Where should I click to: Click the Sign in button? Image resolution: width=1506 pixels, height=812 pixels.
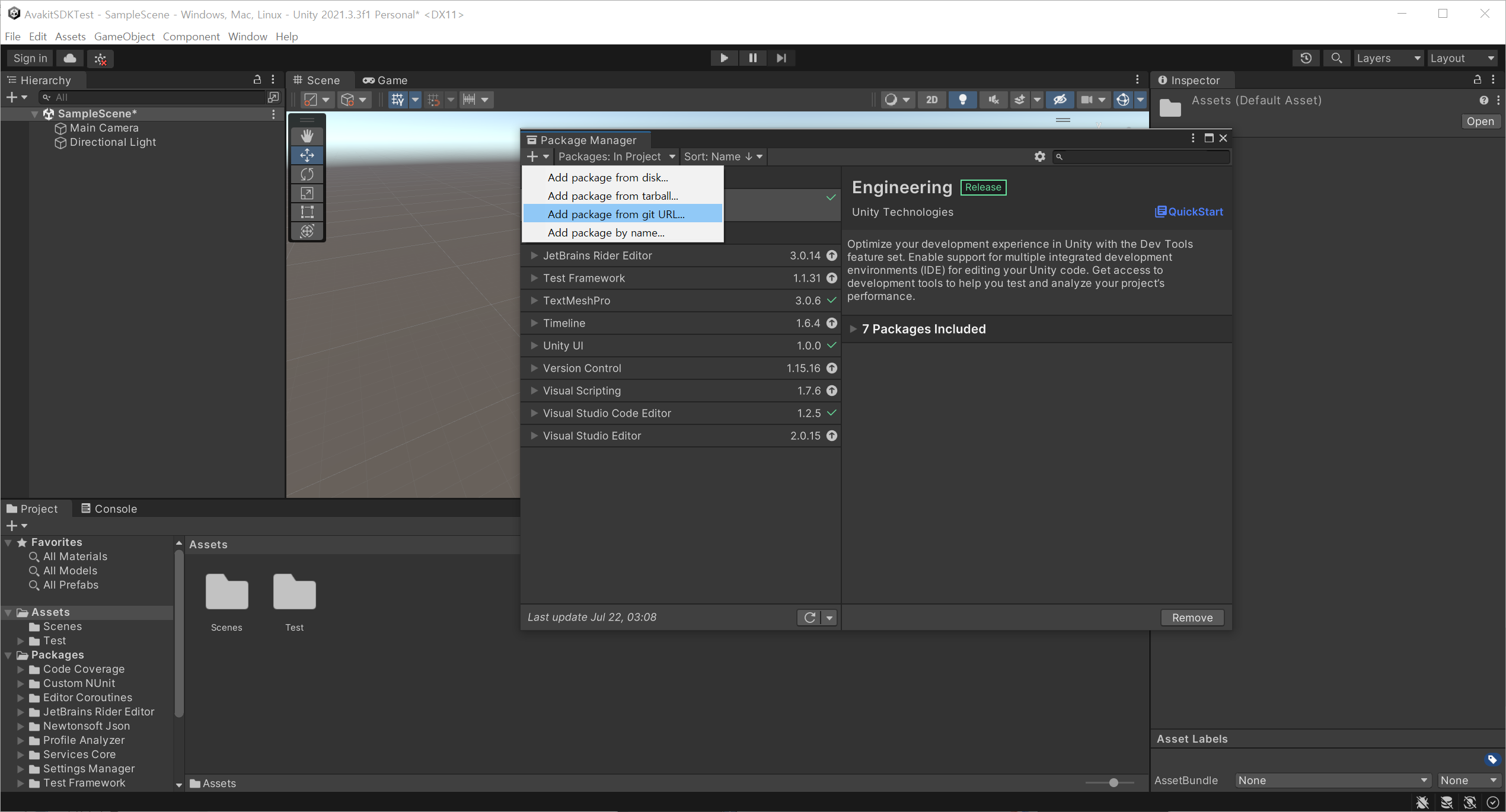30,58
